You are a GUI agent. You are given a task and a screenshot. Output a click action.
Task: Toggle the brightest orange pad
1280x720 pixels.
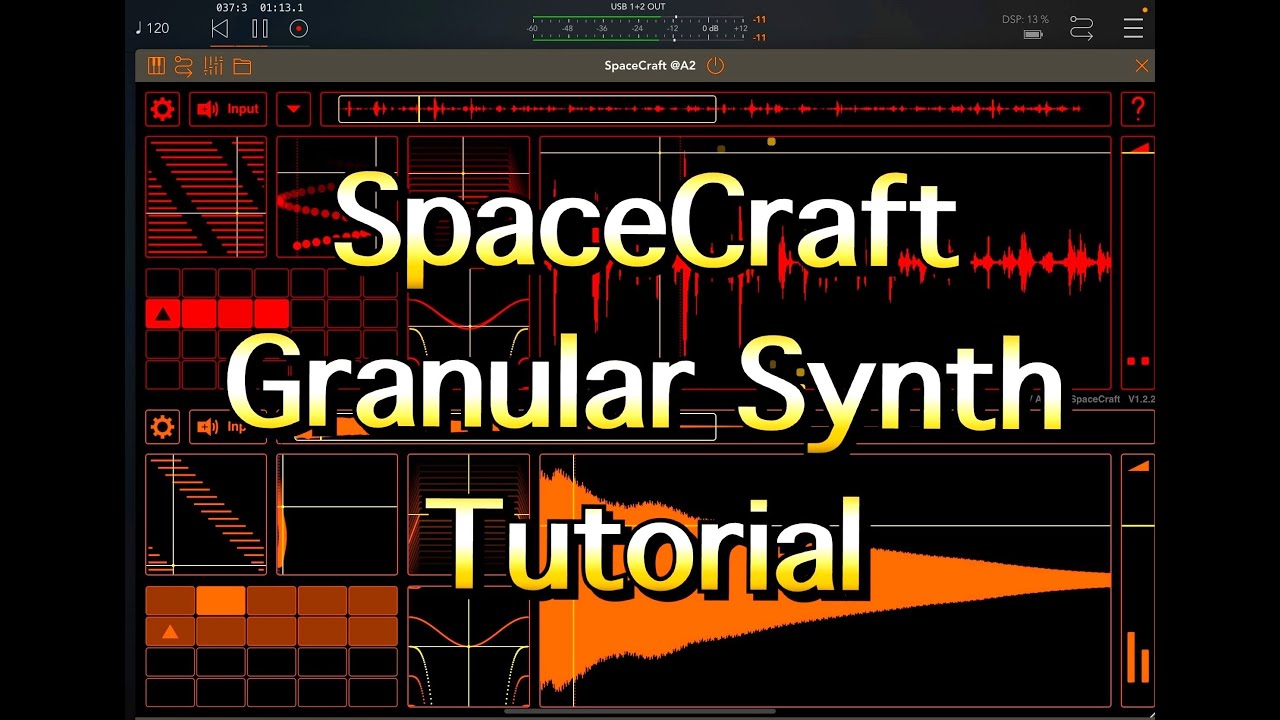pyautogui.click(x=221, y=601)
